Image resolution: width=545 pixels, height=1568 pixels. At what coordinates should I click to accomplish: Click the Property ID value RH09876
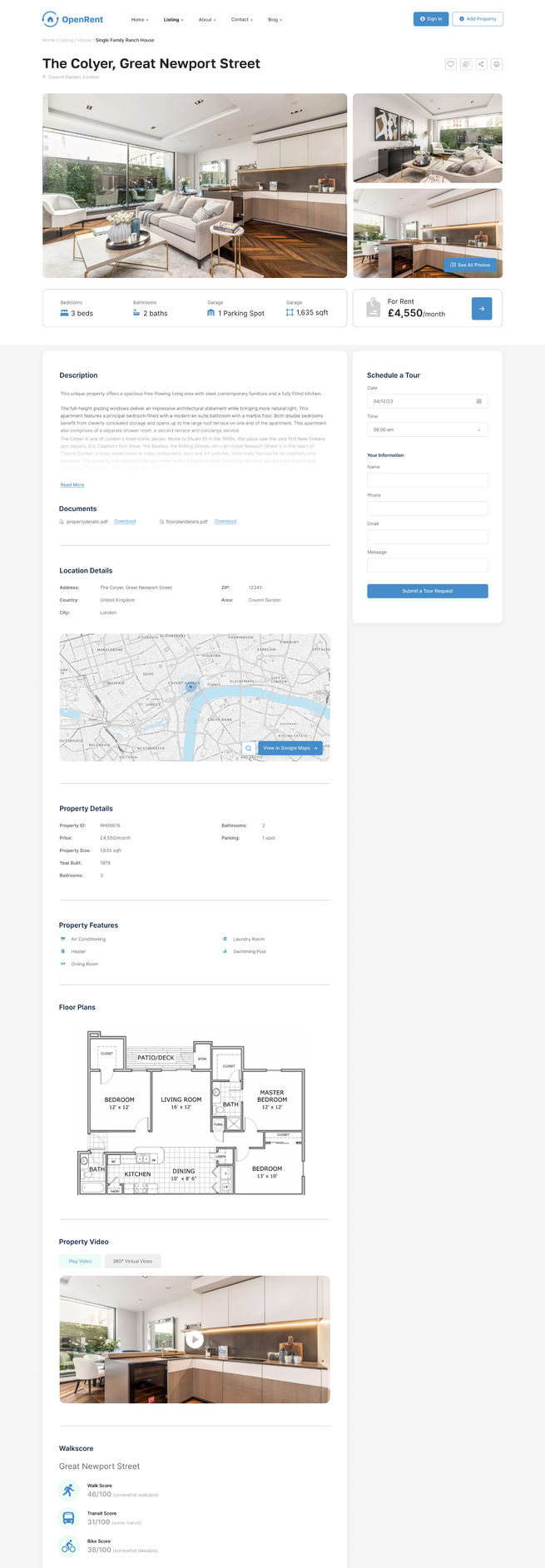[x=110, y=826]
